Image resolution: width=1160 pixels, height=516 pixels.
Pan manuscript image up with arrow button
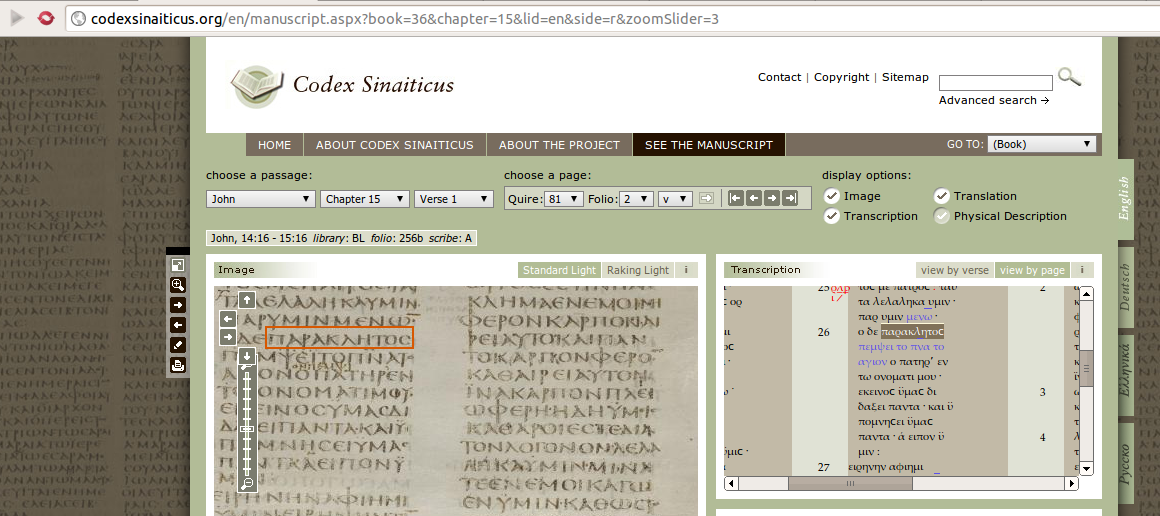(247, 299)
